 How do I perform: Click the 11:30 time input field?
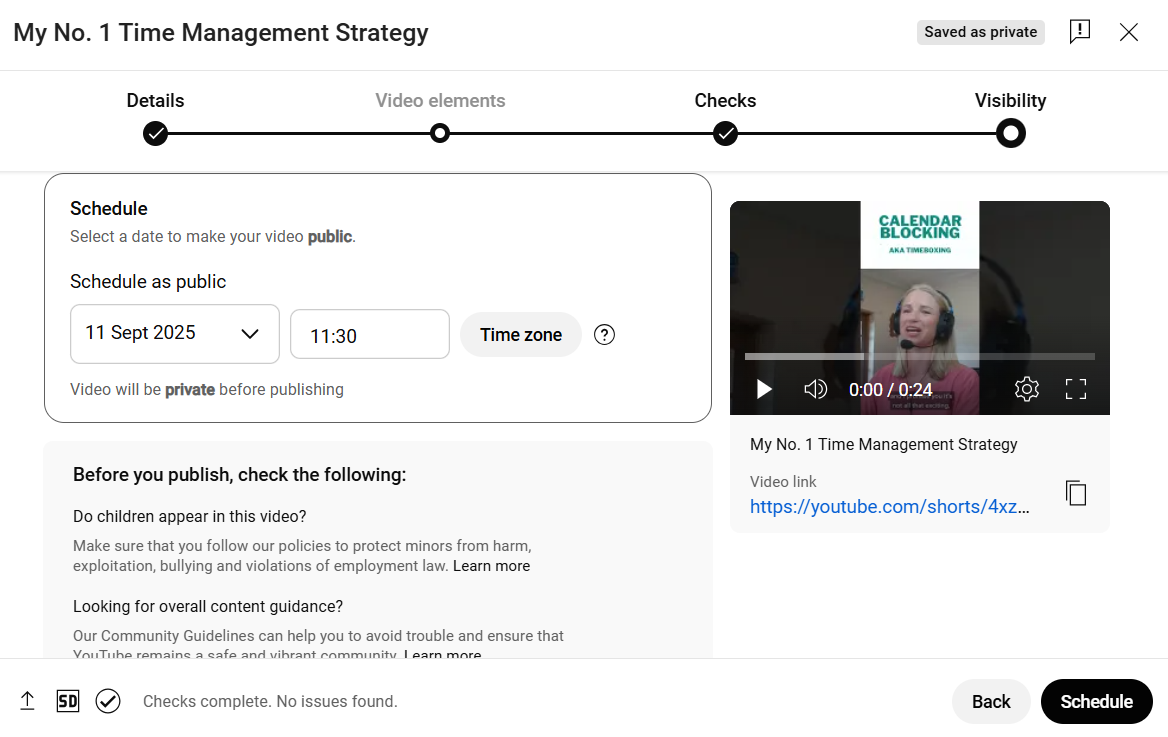(369, 334)
